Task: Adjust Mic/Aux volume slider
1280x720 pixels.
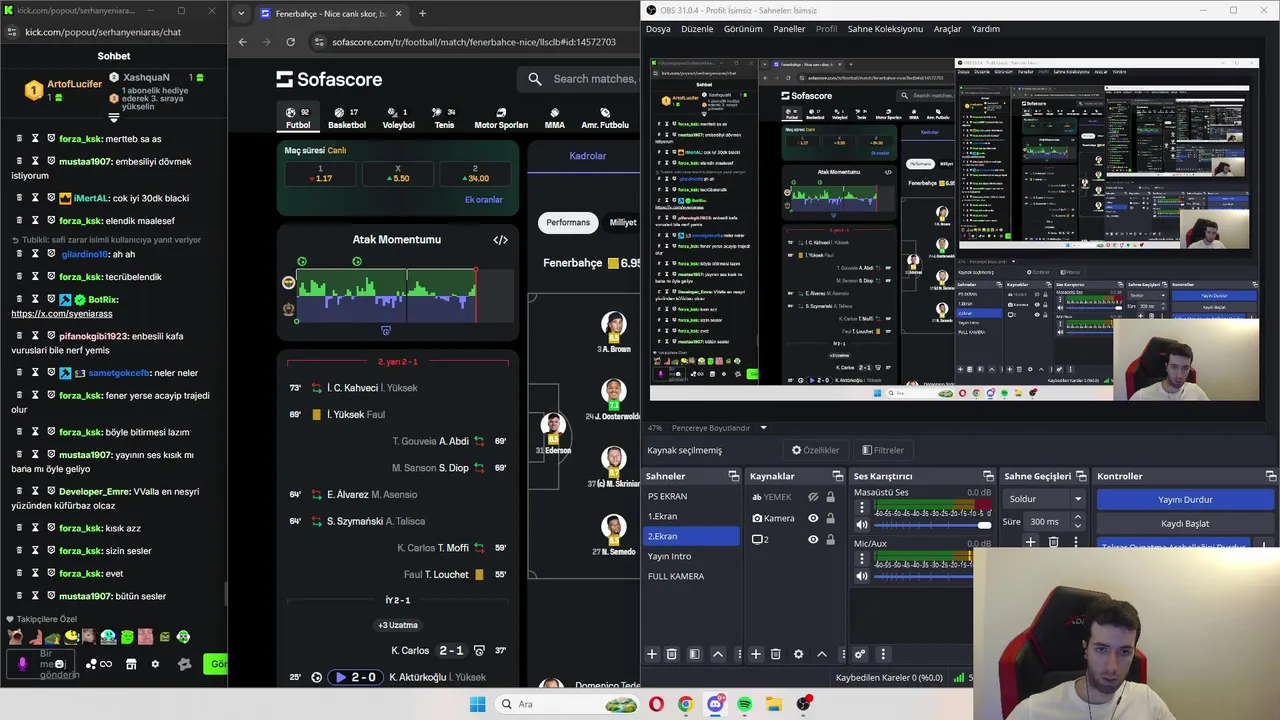Action: tap(924, 576)
